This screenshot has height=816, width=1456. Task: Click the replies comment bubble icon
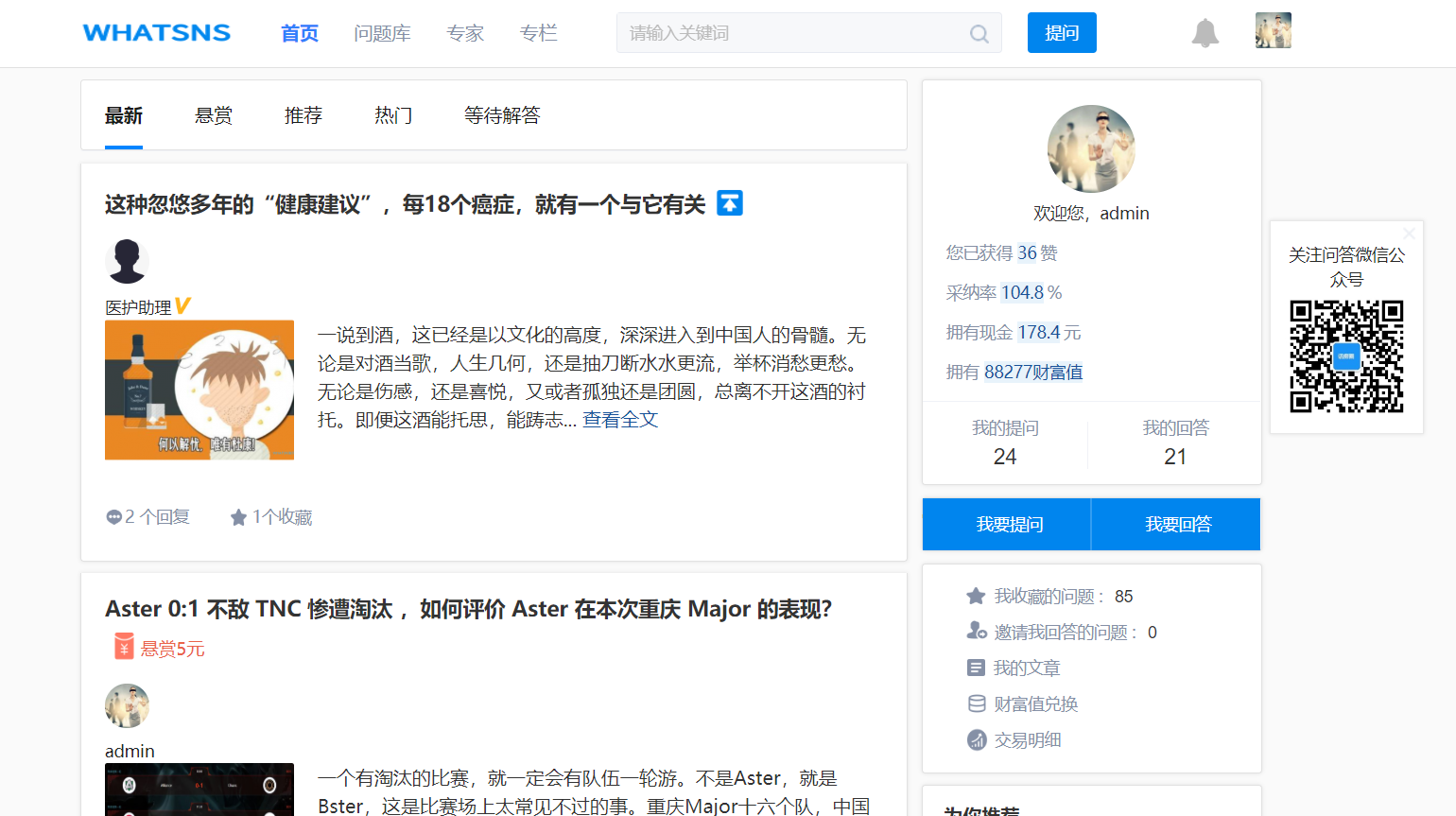pyautogui.click(x=113, y=517)
